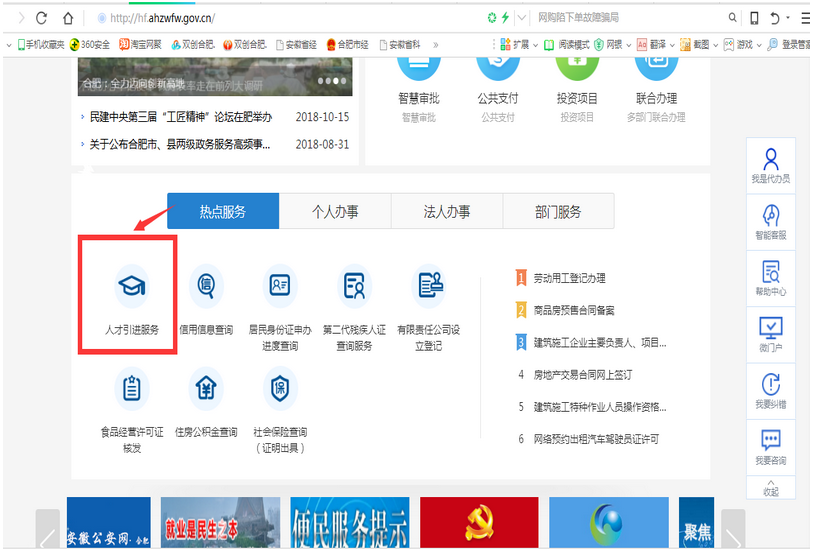The height and width of the screenshot is (549, 817).
Task: Open the red party emblem banner
Action: [479, 522]
